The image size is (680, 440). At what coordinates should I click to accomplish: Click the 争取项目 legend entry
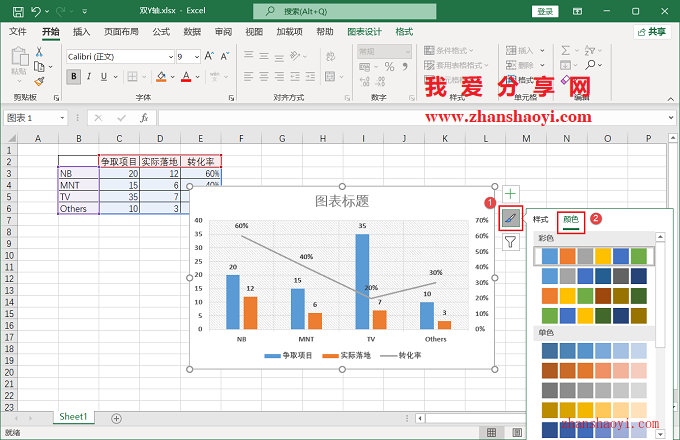[x=288, y=355]
